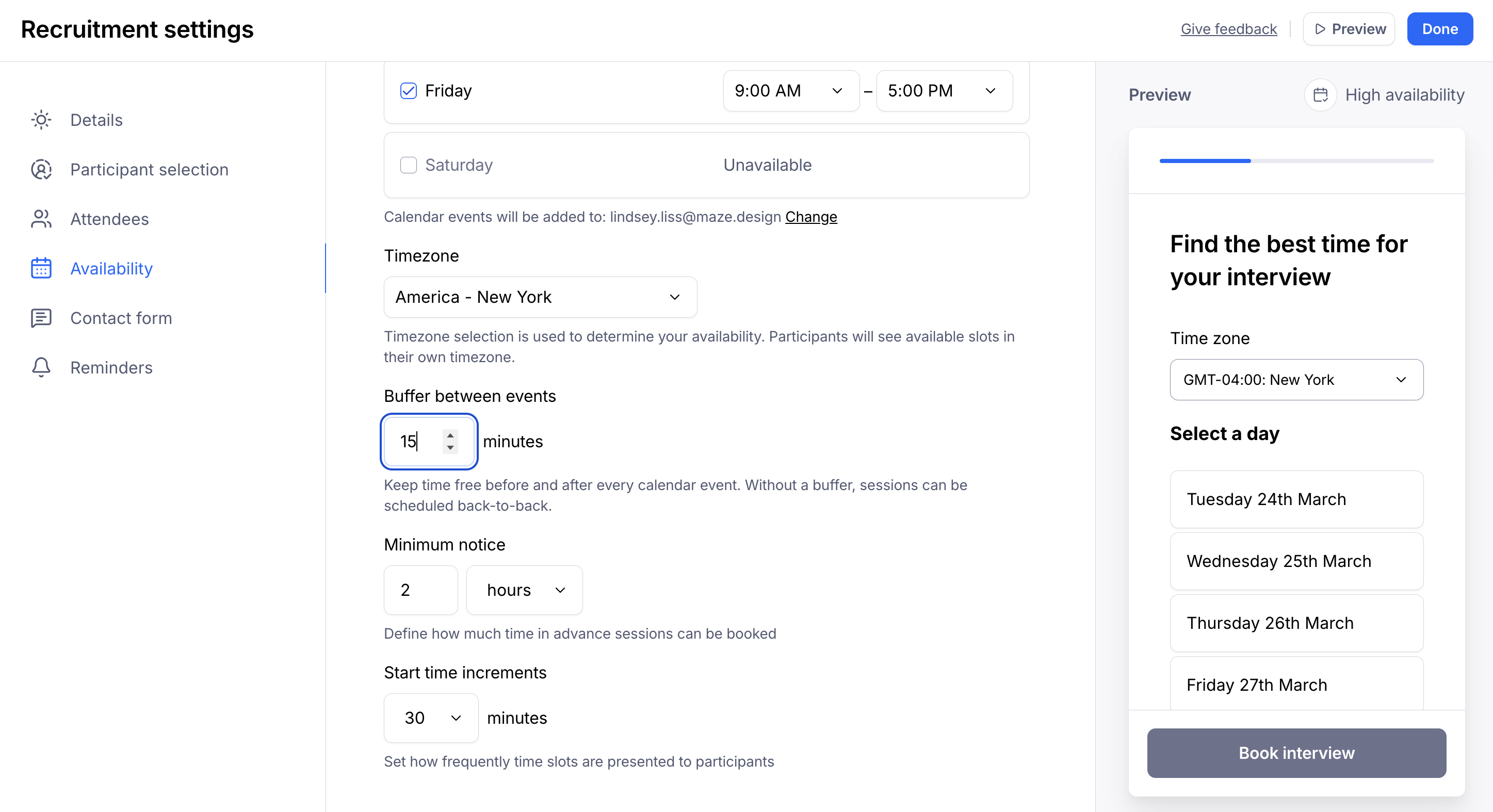Click the preview progress bar
1493x812 pixels.
pyautogui.click(x=1296, y=160)
